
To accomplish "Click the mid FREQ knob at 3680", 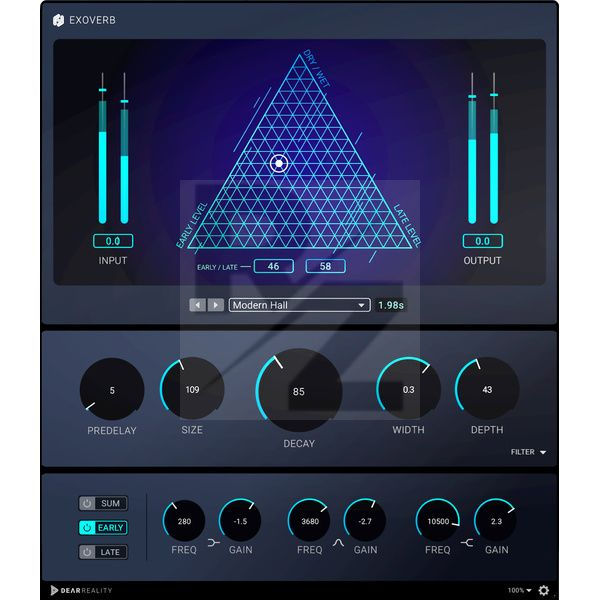I will coord(310,520).
